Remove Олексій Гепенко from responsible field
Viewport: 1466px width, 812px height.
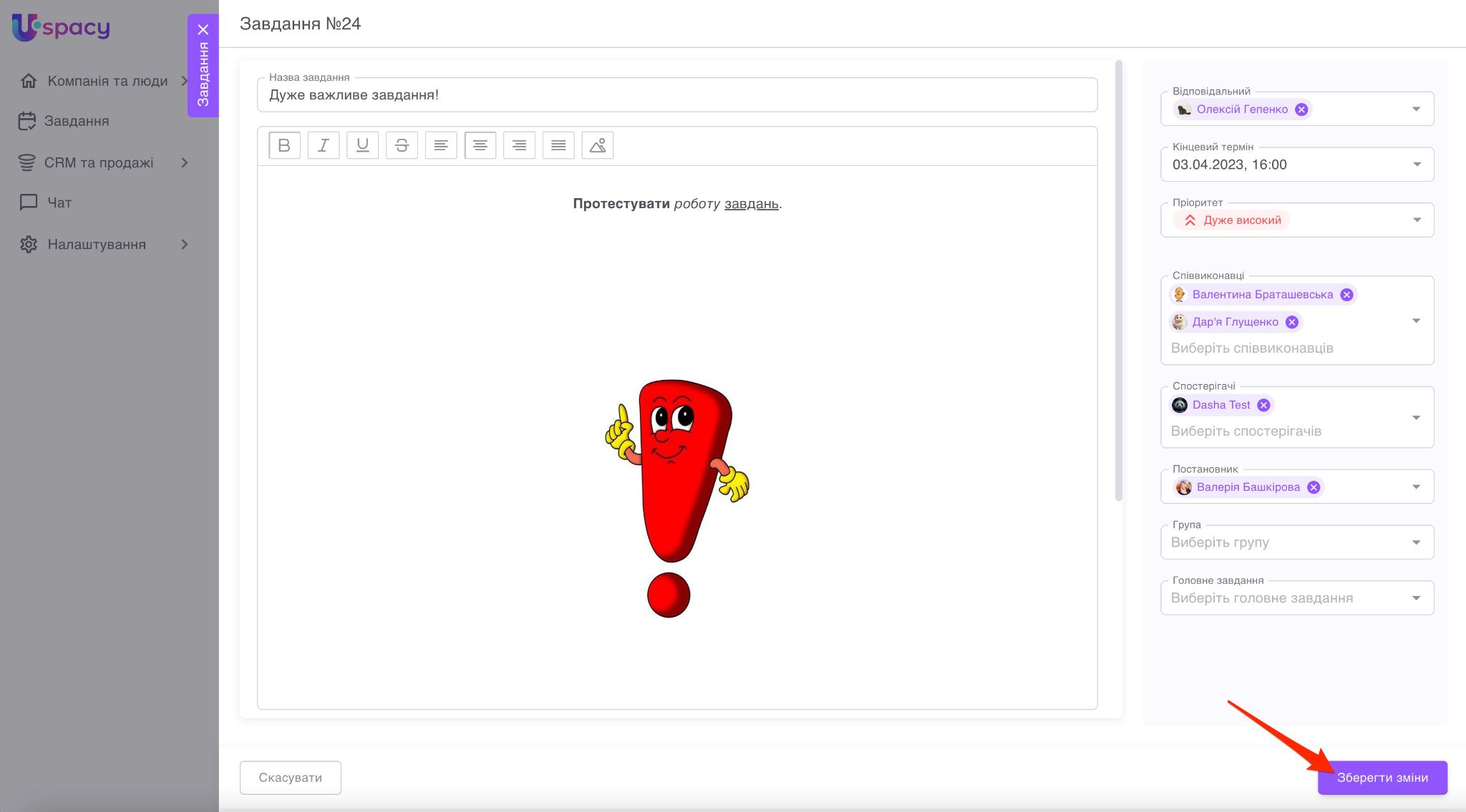(1301, 109)
